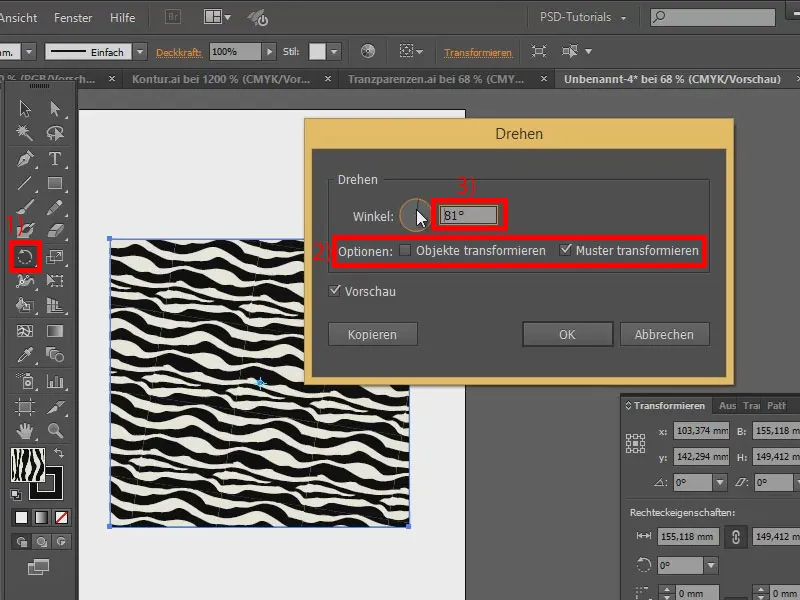Image resolution: width=800 pixels, height=600 pixels.
Task: Choose a reference point in Transformieren panel
Action: pyautogui.click(x=635, y=443)
